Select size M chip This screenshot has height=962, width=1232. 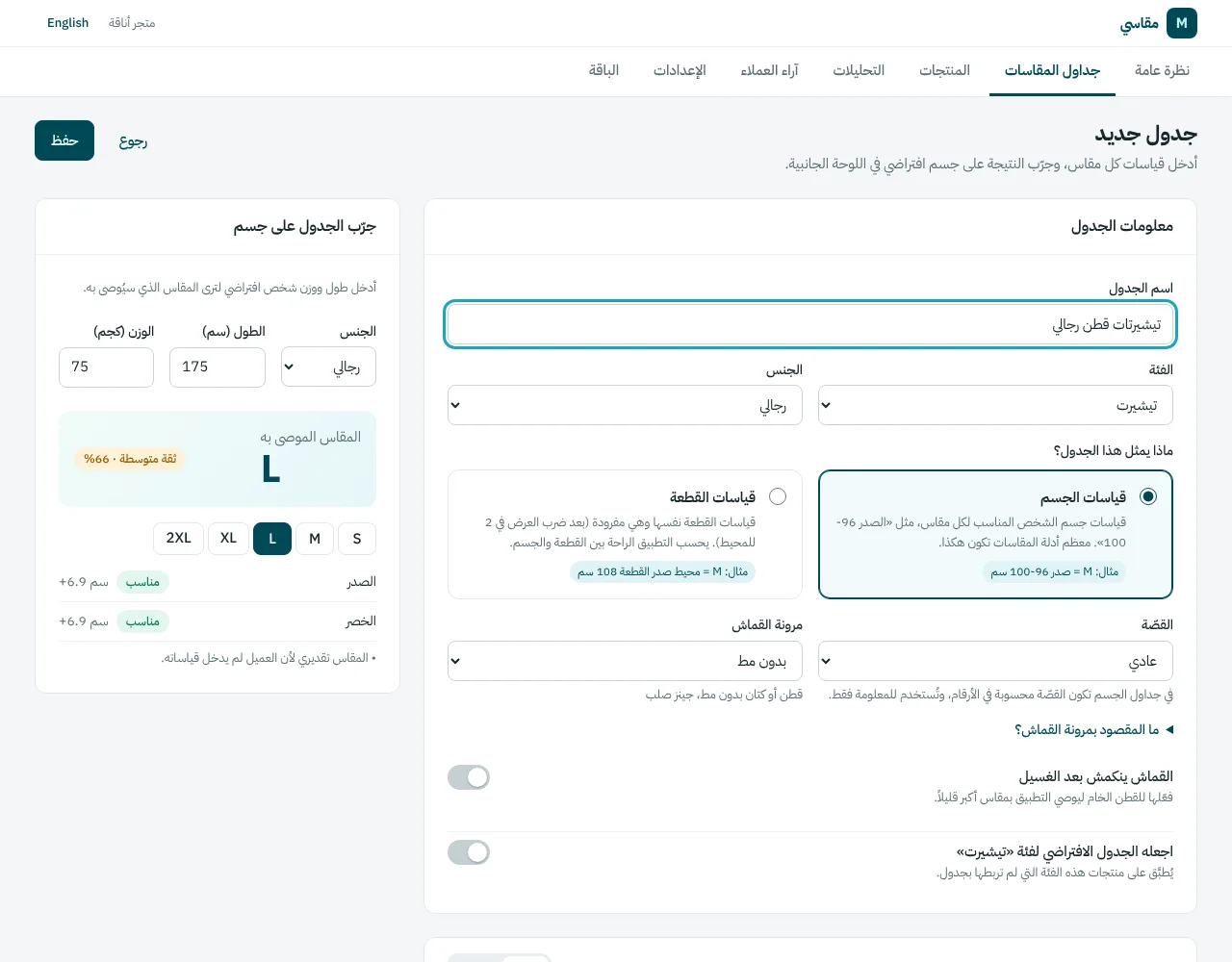[x=315, y=539]
